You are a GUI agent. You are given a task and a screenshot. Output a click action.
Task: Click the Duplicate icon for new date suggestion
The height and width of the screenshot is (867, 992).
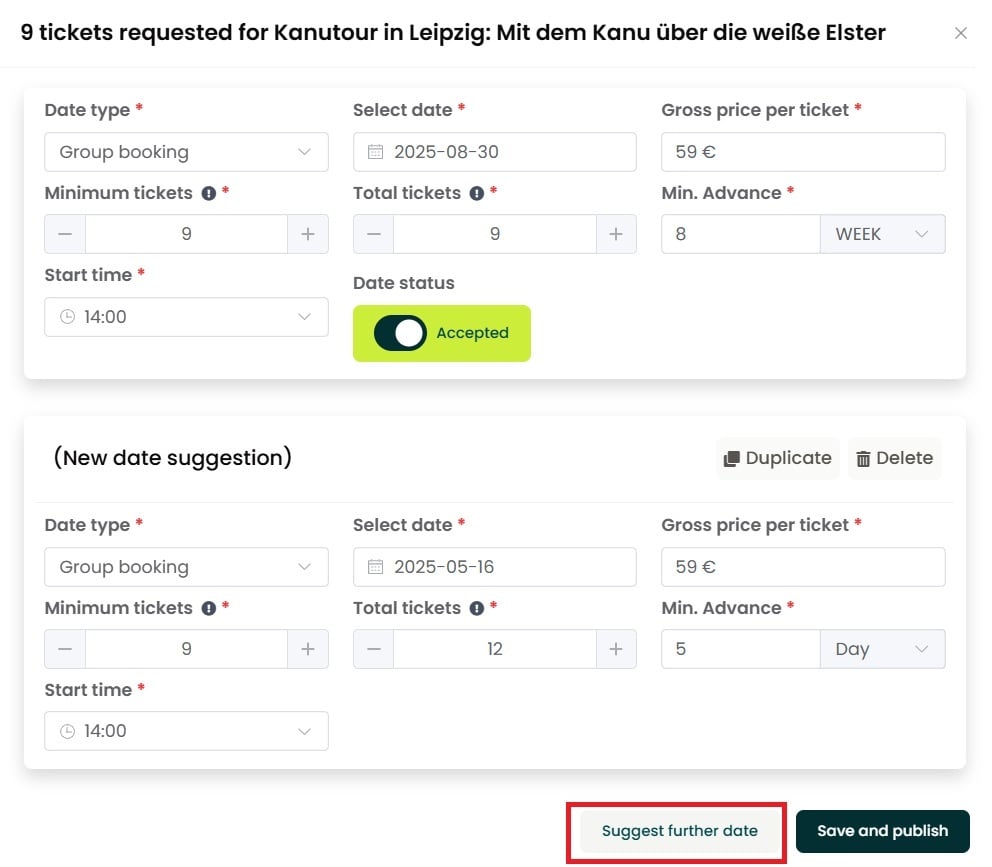[x=731, y=458]
